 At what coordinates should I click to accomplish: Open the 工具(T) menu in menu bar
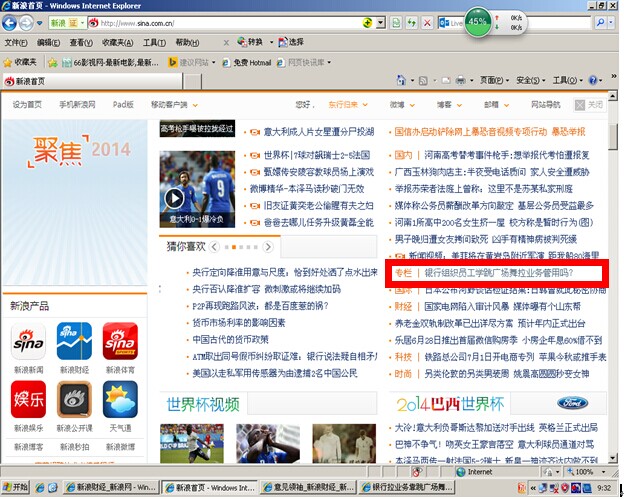154,42
